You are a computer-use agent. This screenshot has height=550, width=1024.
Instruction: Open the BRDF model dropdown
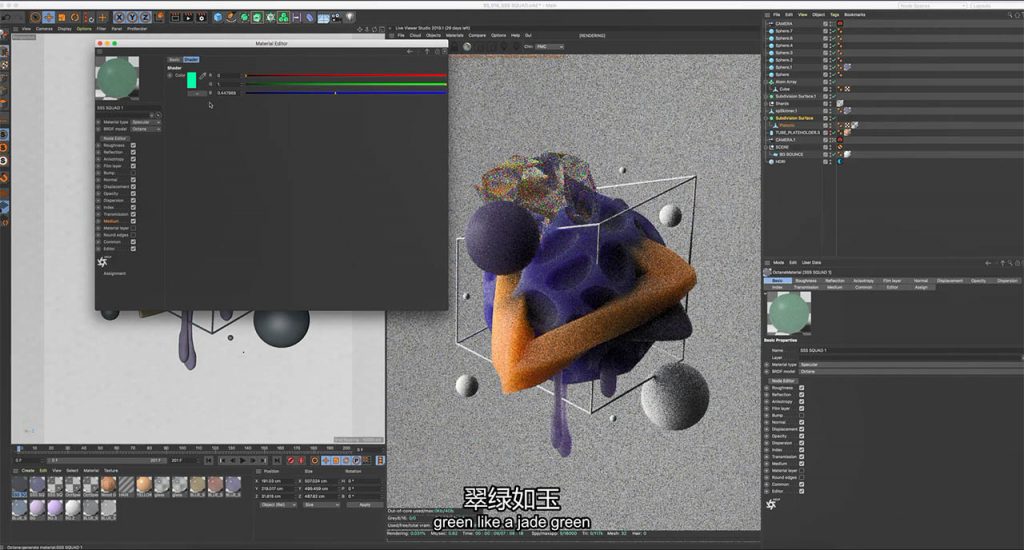[147, 129]
